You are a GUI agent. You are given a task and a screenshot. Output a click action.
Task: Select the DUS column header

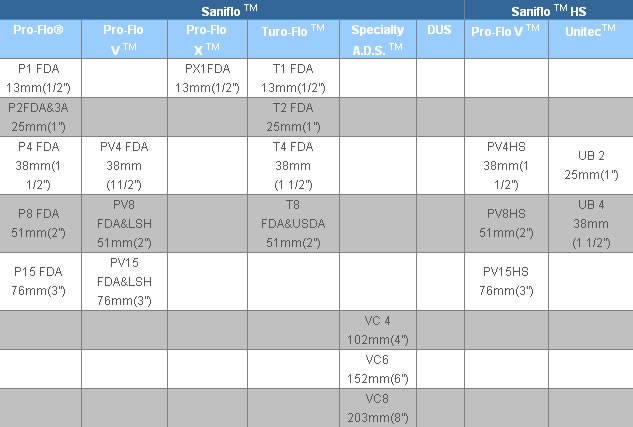(440, 39)
